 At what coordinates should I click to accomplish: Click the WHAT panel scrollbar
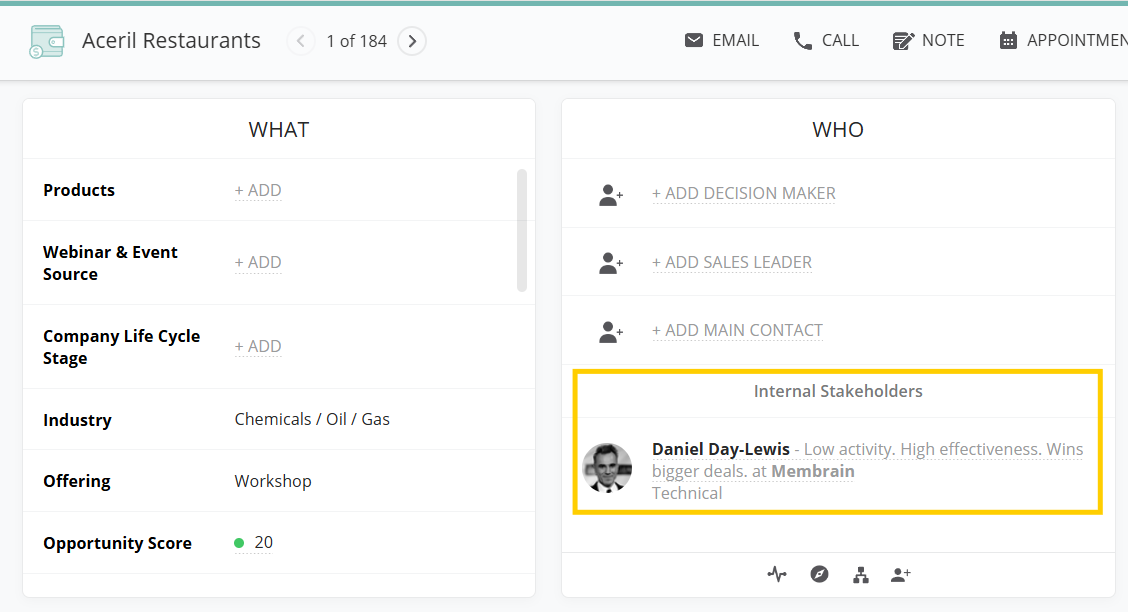pos(521,230)
